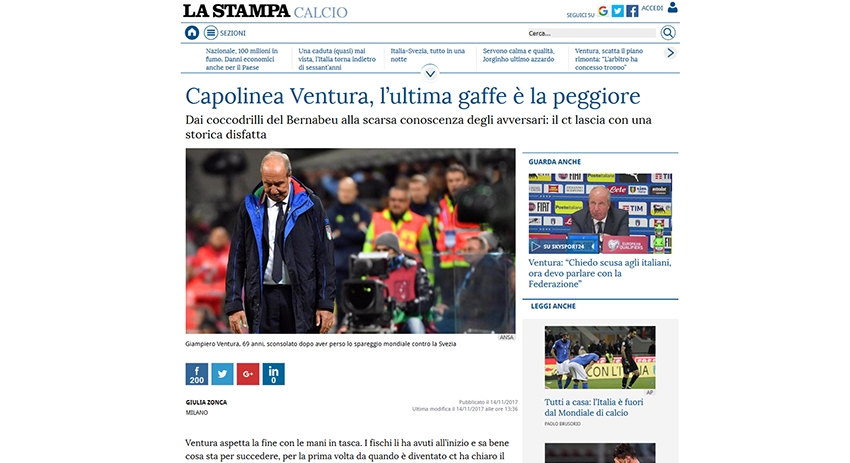This screenshot has height=463, width=850.
Task: Share article on Twitter button
Action: click(222, 374)
